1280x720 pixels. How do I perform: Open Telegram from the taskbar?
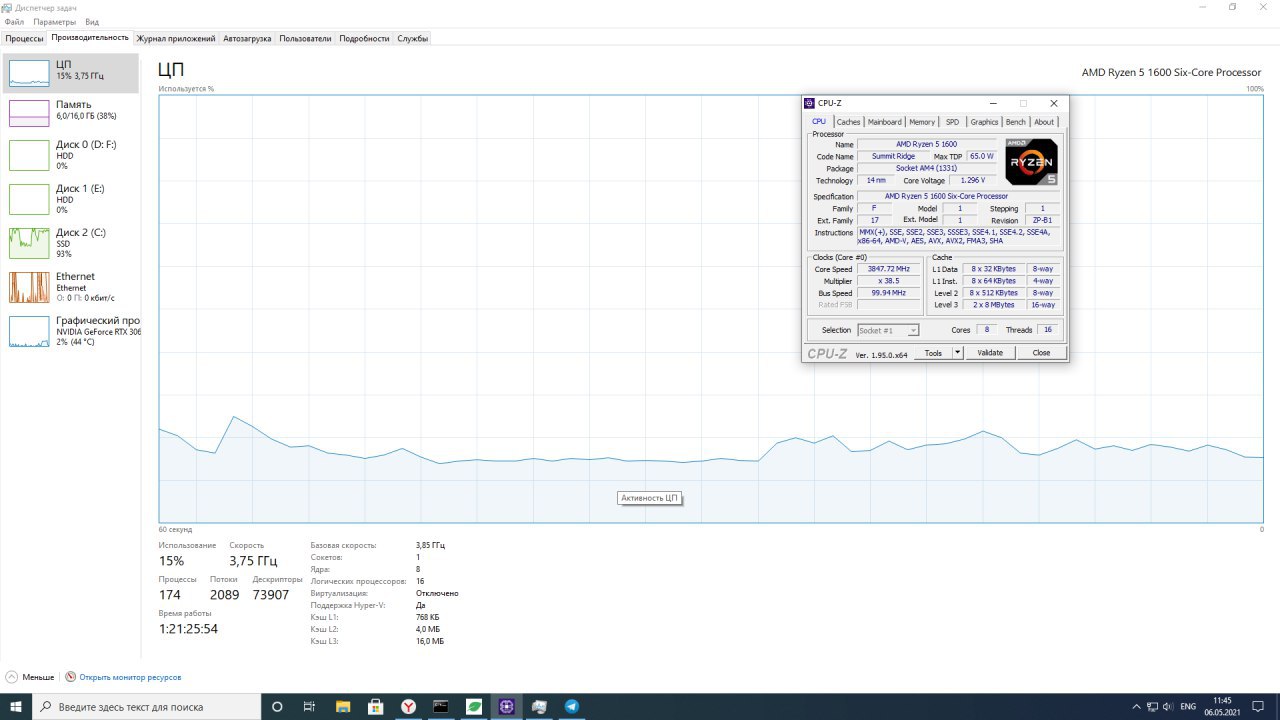pyautogui.click(x=573, y=706)
